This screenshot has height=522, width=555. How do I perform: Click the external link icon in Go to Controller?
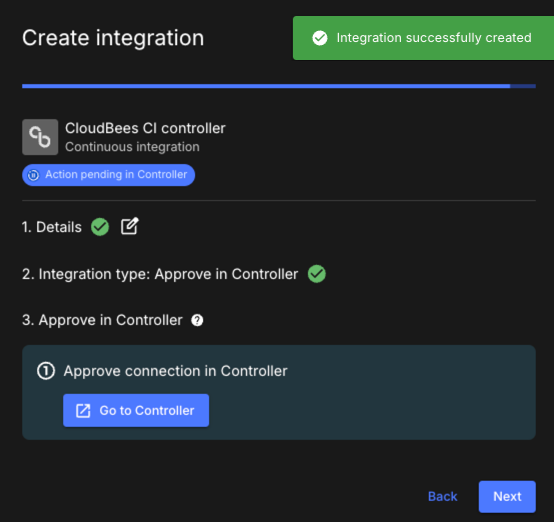pos(83,411)
